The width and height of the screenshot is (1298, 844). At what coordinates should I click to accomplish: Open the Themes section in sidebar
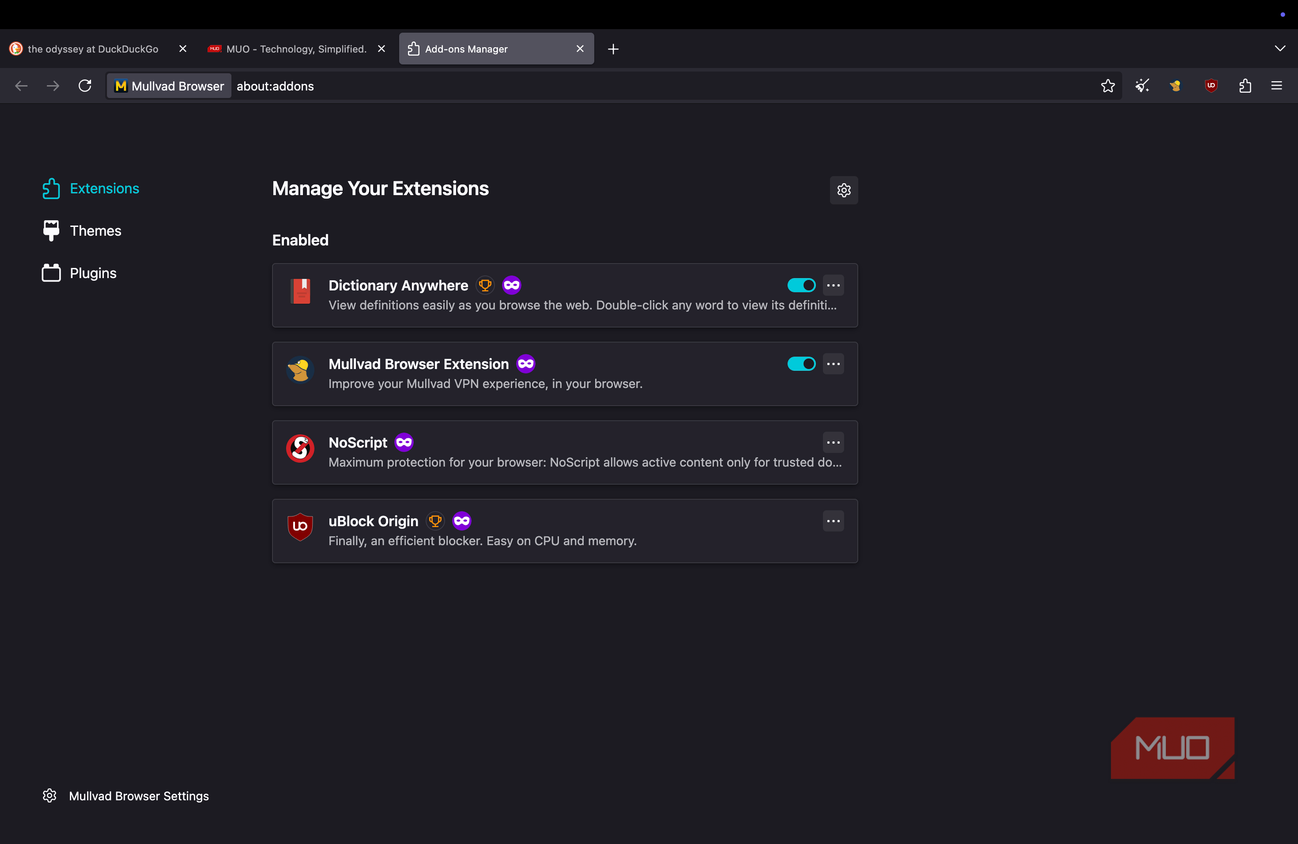coord(81,231)
